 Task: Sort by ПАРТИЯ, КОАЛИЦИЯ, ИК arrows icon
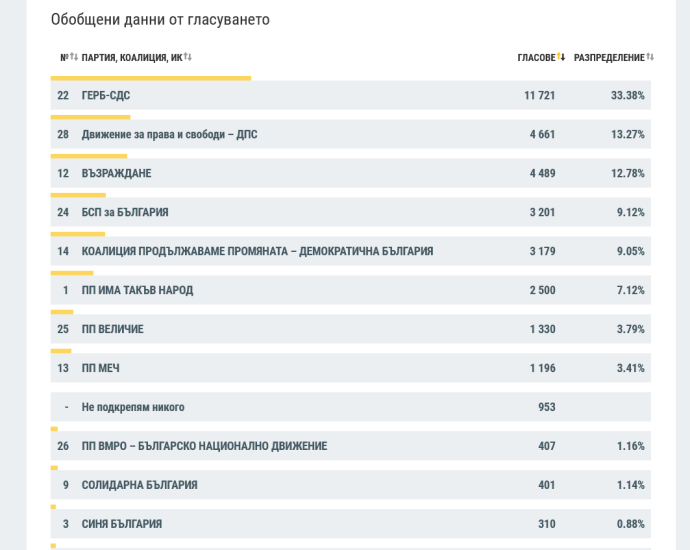[x=188, y=57]
